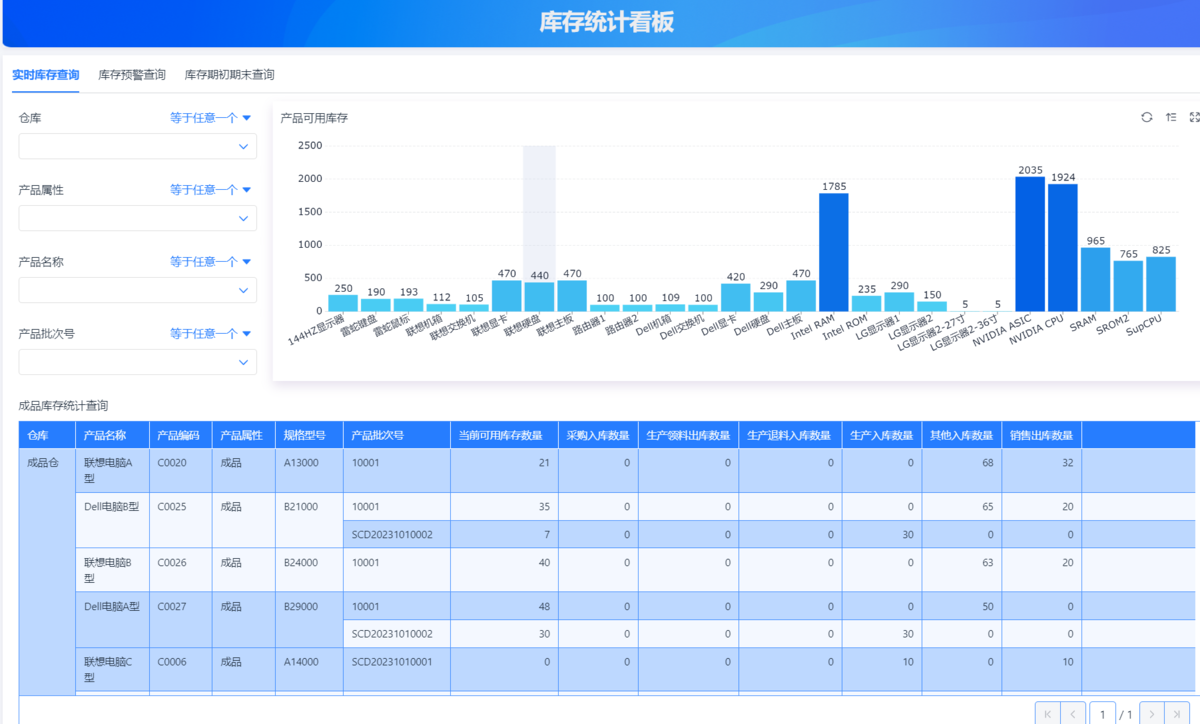Change 仓库 condition 等于任意一个 operator

tap(210, 118)
